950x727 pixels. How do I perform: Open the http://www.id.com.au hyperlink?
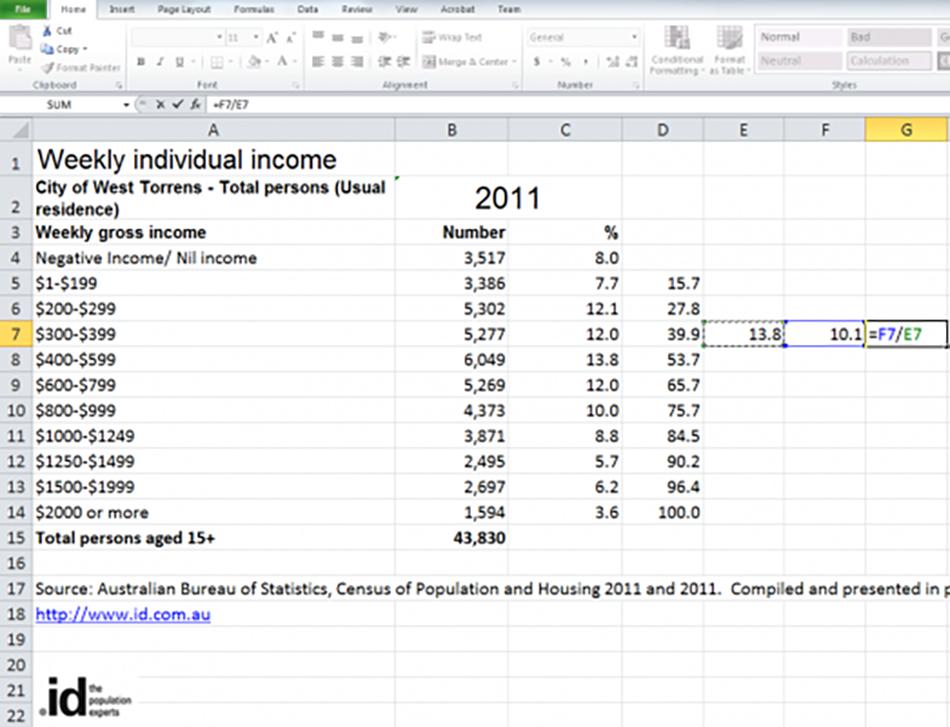tap(123, 614)
